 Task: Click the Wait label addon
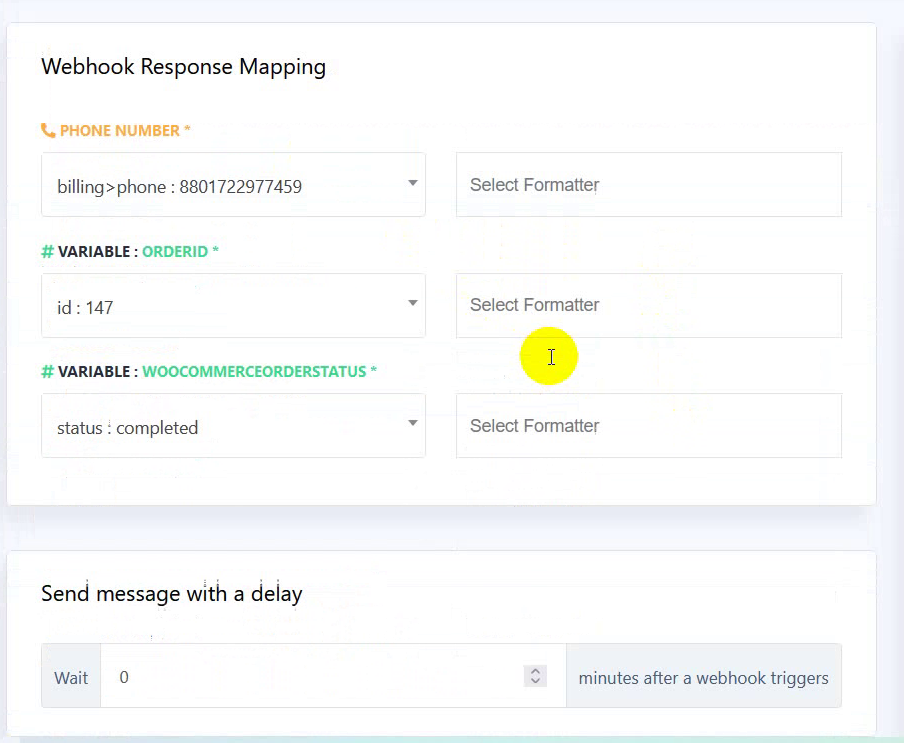coord(71,678)
